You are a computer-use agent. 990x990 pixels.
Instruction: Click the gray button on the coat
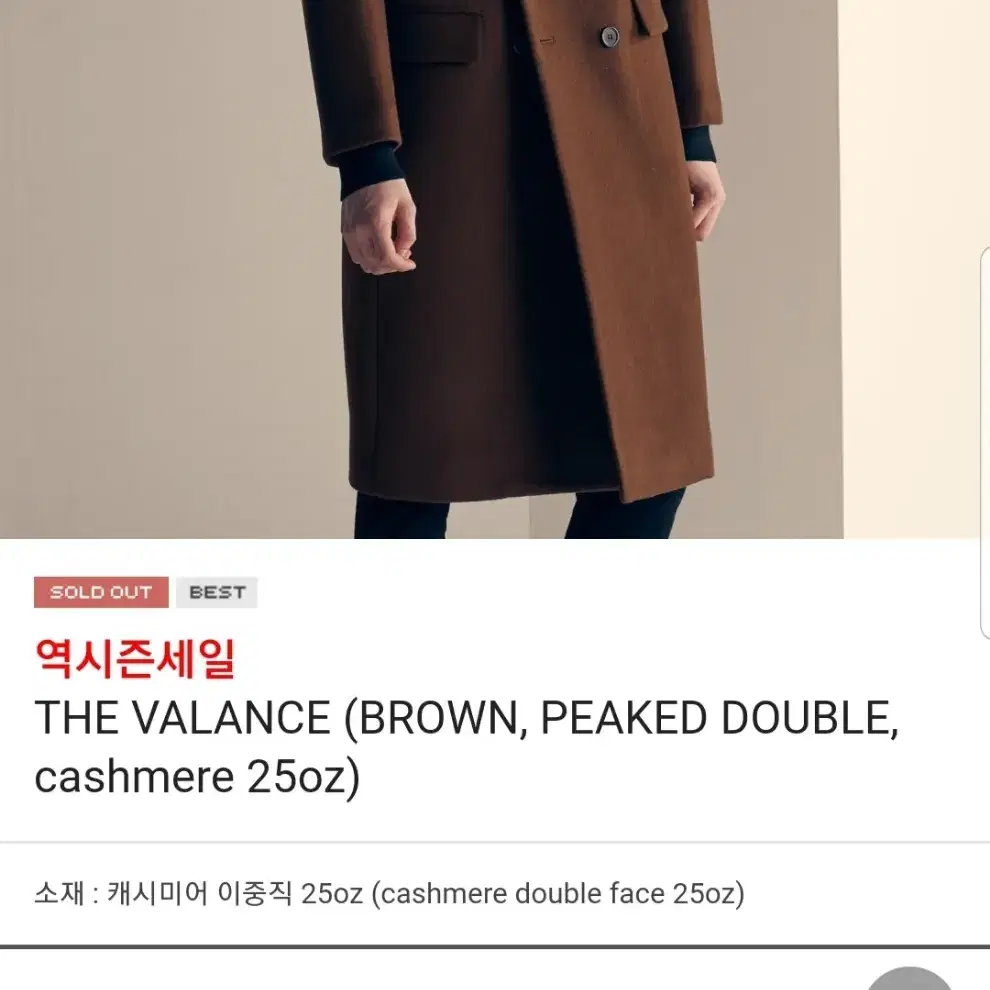point(609,37)
